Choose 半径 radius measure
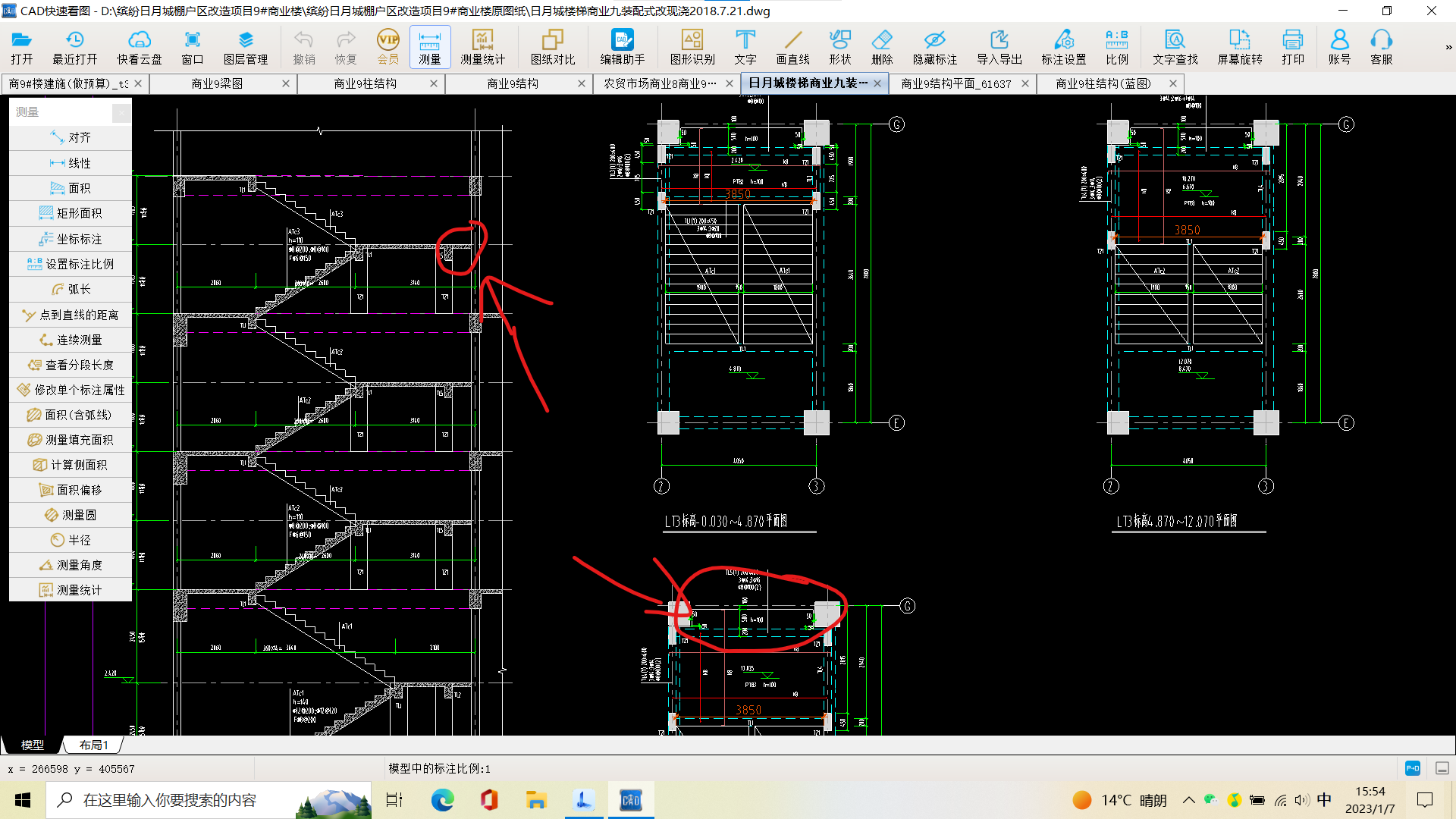Viewport: 1456px width, 819px height. click(71, 540)
